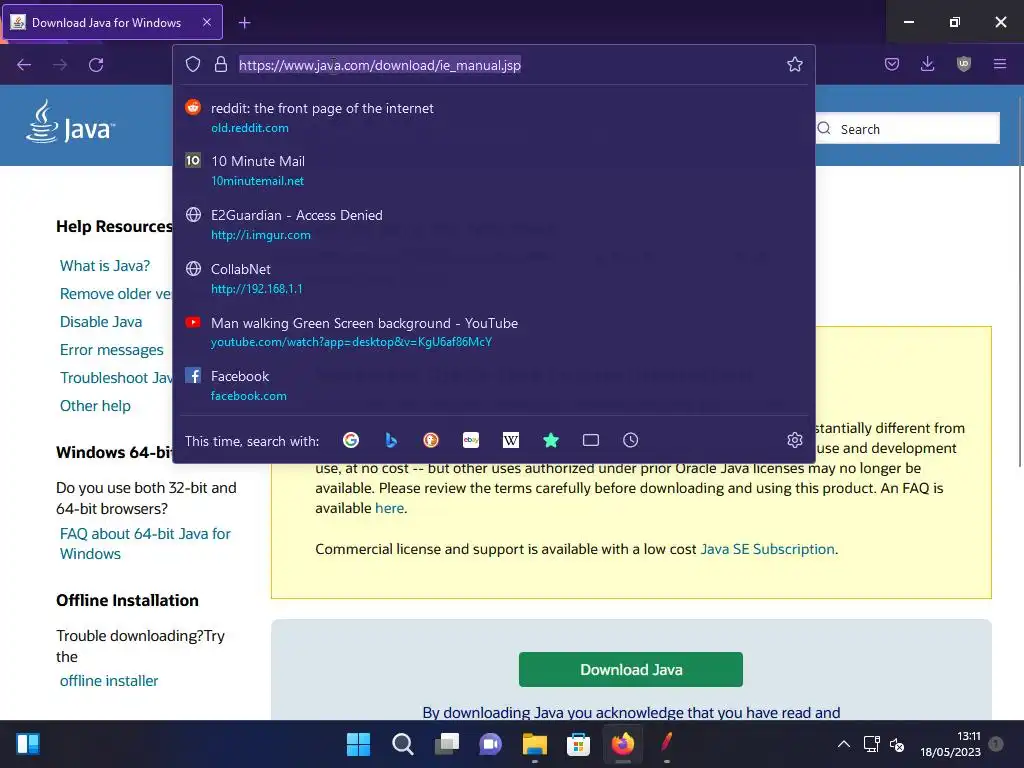This screenshot has height=768, width=1024.
Task: Open the clock showing 13:11
Action: pos(950,744)
